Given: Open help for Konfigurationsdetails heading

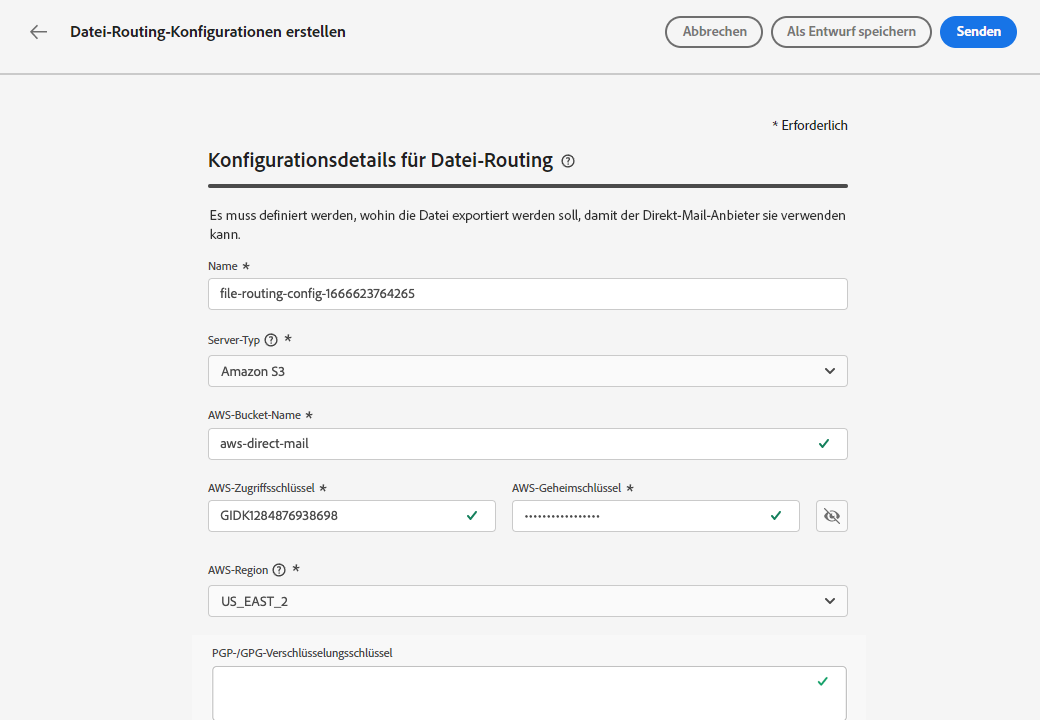Looking at the screenshot, I should click(x=568, y=161).
